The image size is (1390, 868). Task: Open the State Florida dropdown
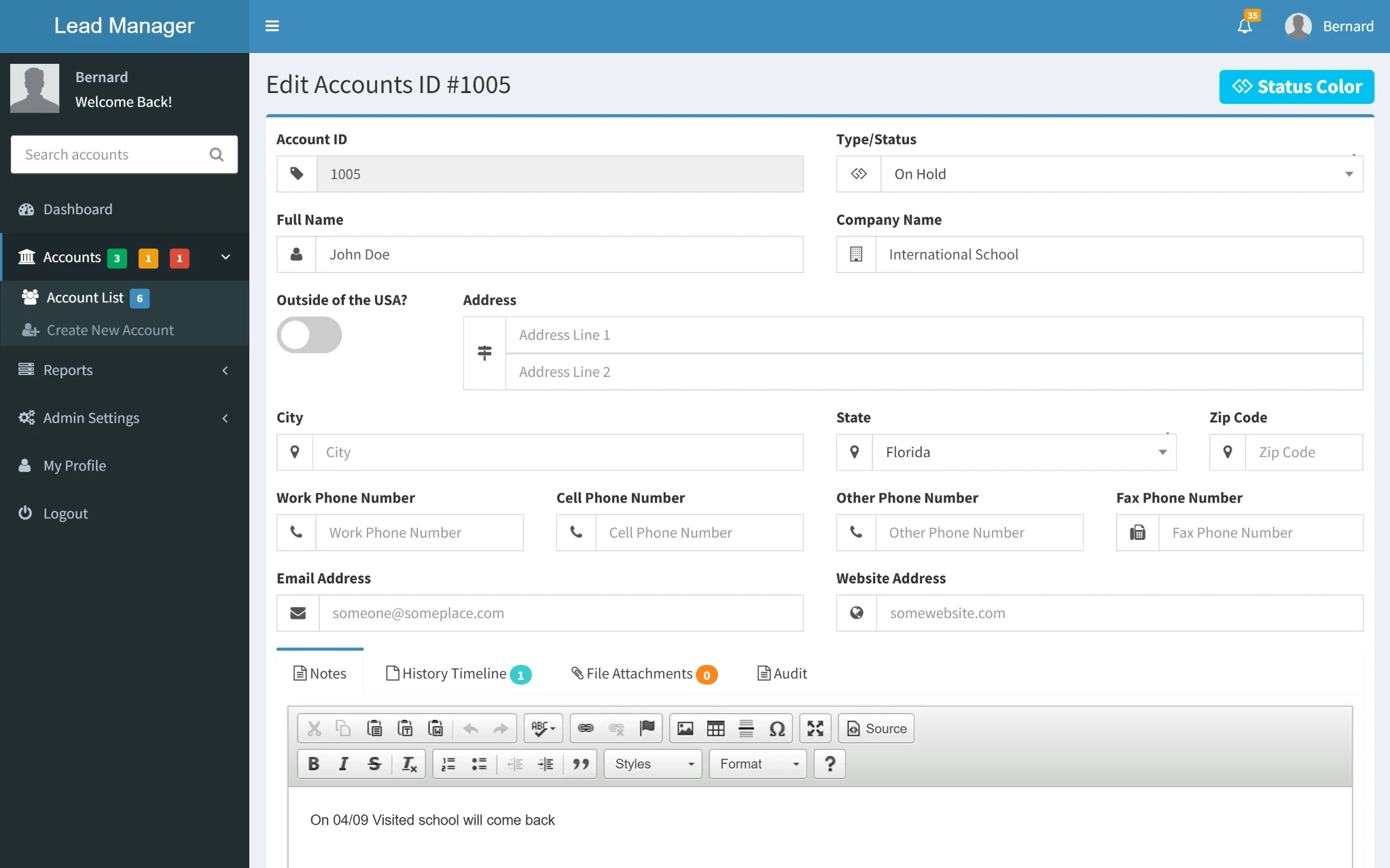(1024, 452)
